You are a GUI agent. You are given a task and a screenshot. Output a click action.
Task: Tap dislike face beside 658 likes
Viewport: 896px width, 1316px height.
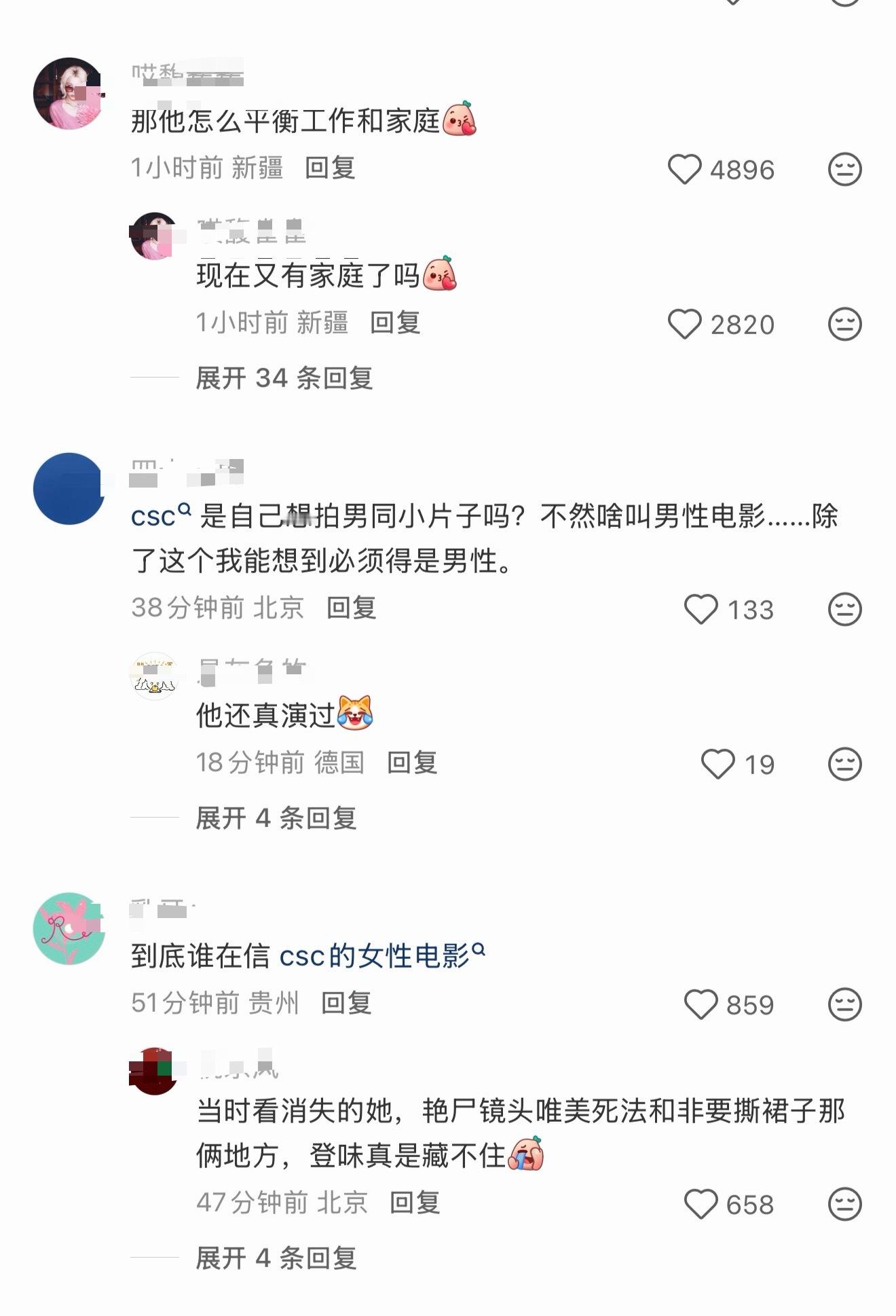click(x=844, y=1204)
